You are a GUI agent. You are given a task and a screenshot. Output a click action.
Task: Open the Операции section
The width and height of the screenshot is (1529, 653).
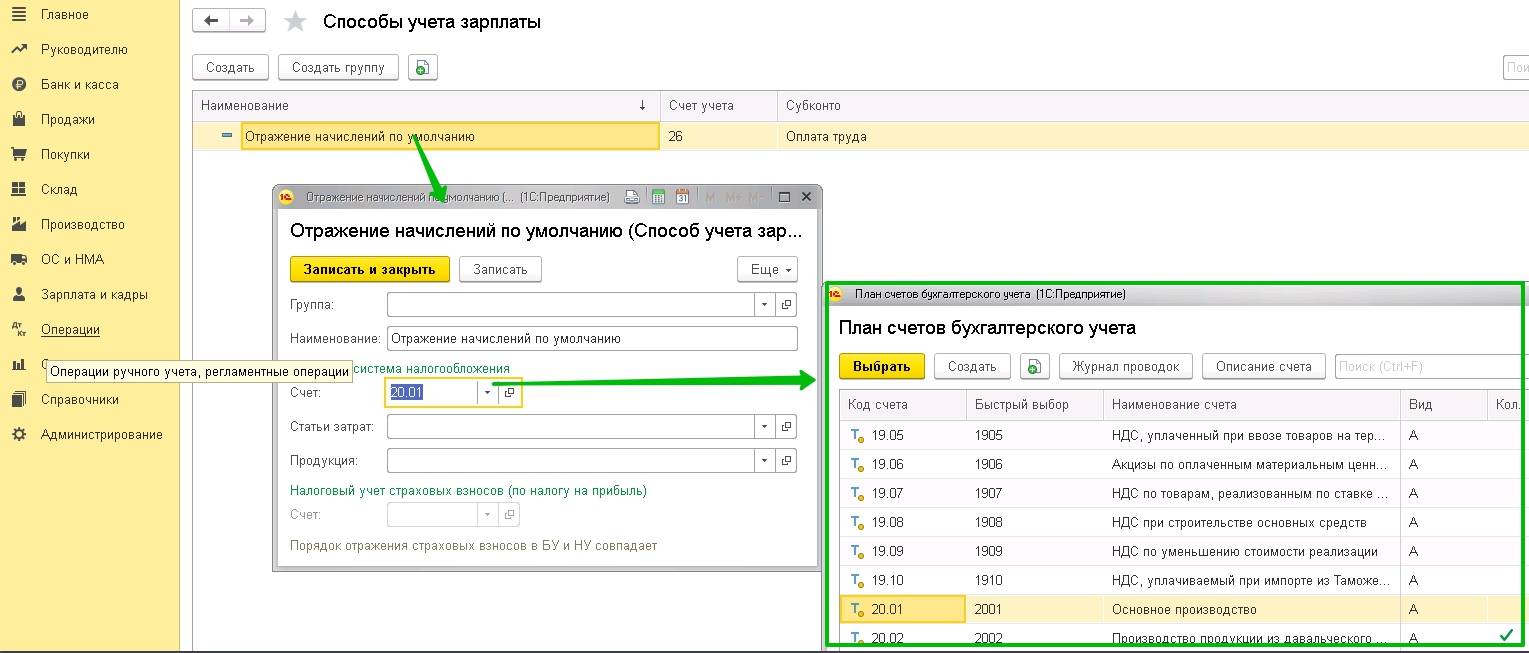(x=70, y=329)
